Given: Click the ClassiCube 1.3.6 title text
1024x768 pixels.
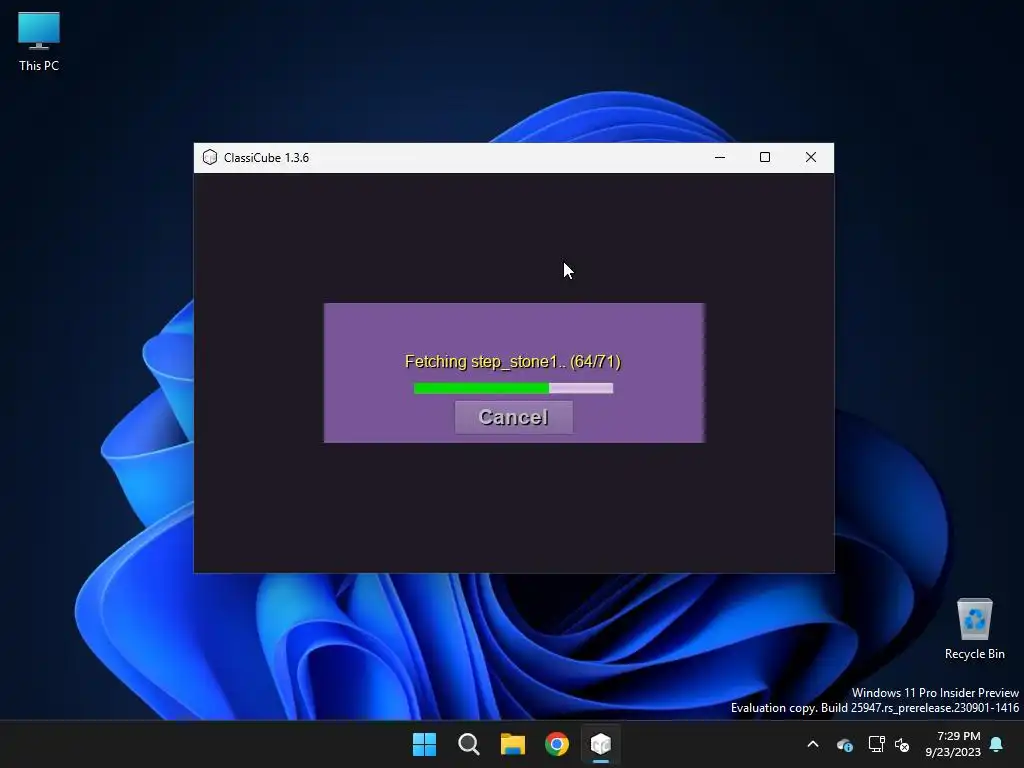Looking at the screenshot, I should [266, 157].
